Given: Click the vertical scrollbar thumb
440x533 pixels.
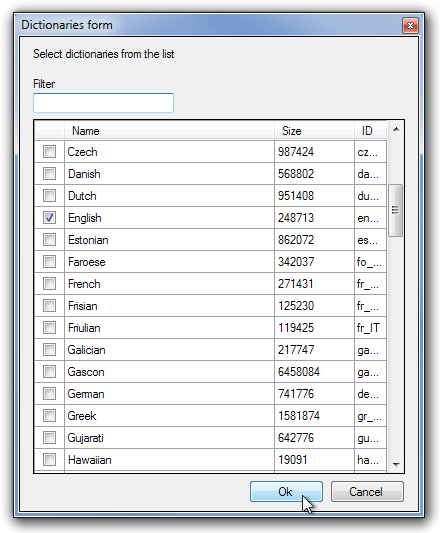Looking at the screenshot, I should click(395, 210).
